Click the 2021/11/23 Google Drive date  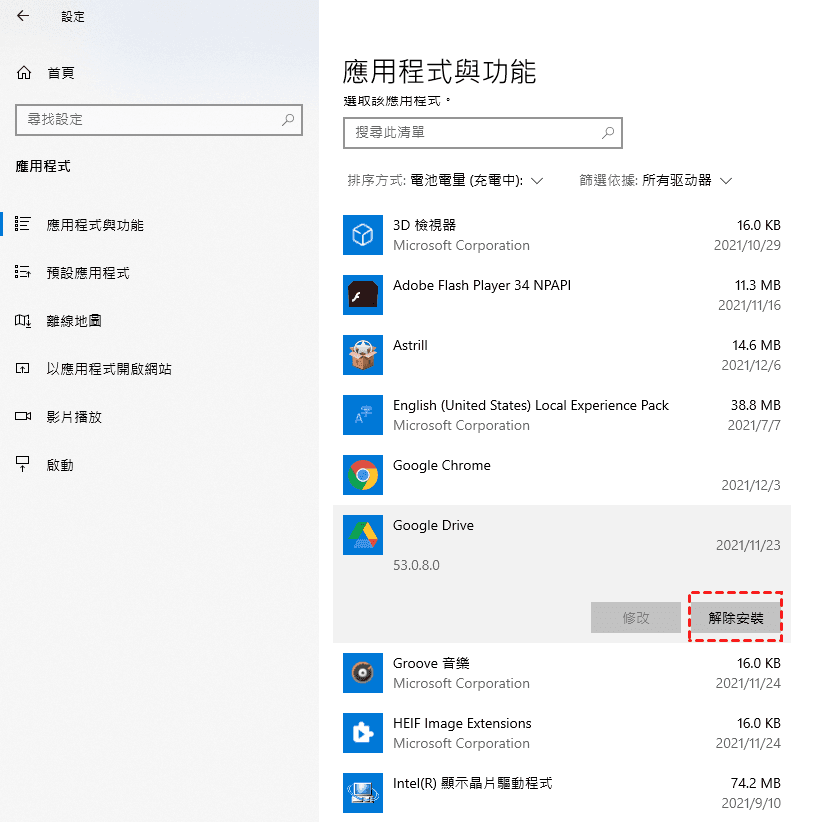748,545
